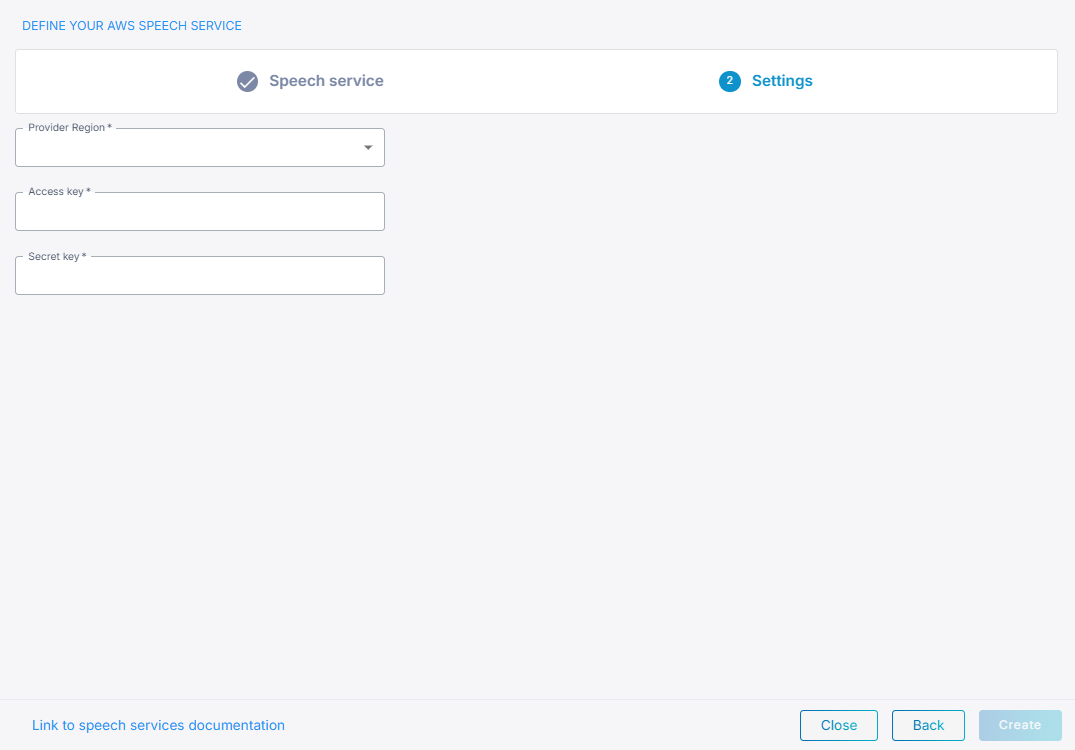Focus the Secret key input field
This screenshot has width=1075, height=750.
pos(200,276)
